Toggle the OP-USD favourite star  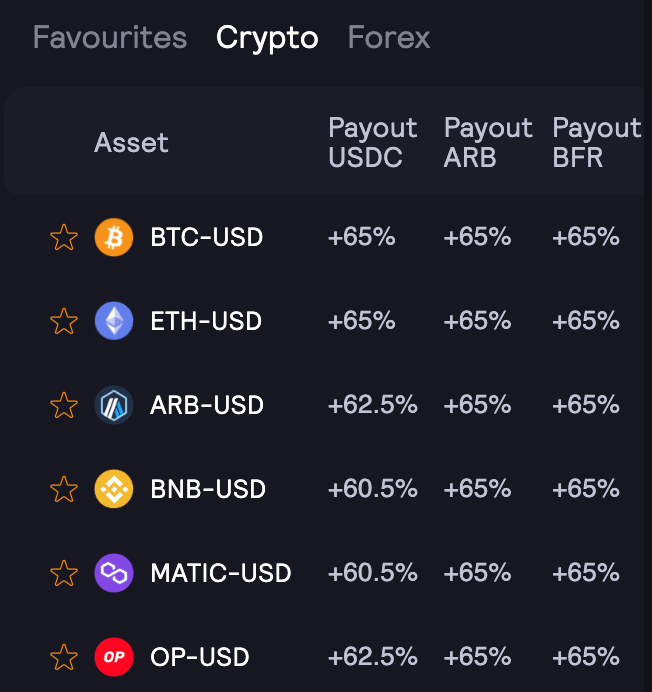(x=64, y=657)
